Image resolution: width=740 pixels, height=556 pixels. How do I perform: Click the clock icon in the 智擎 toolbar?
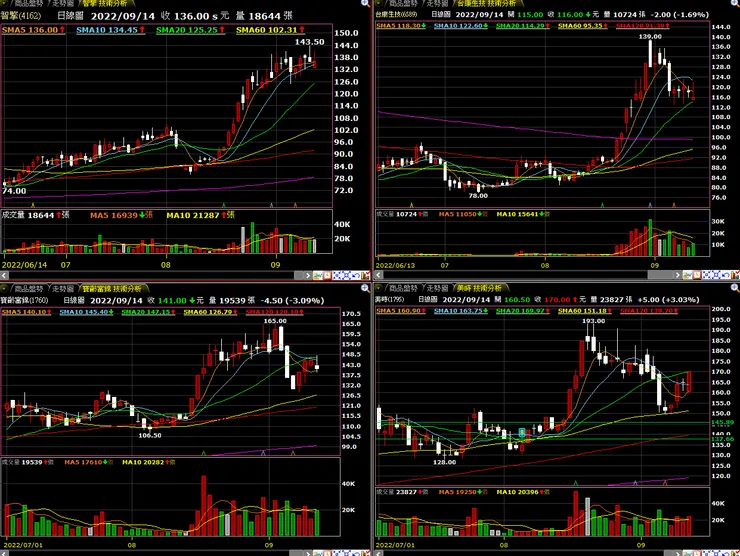click(x=327, y=275)
